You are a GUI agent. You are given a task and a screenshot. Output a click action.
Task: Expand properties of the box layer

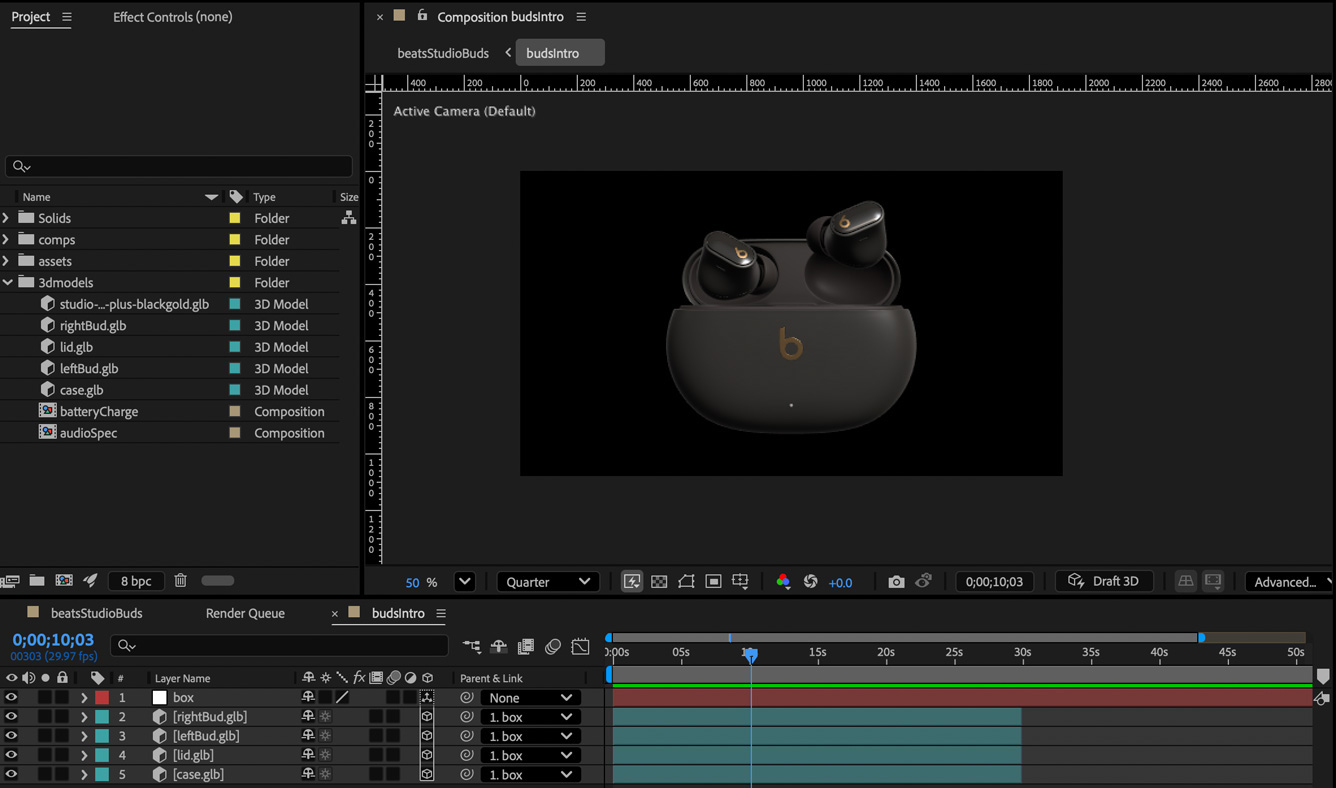coord(84,698)
